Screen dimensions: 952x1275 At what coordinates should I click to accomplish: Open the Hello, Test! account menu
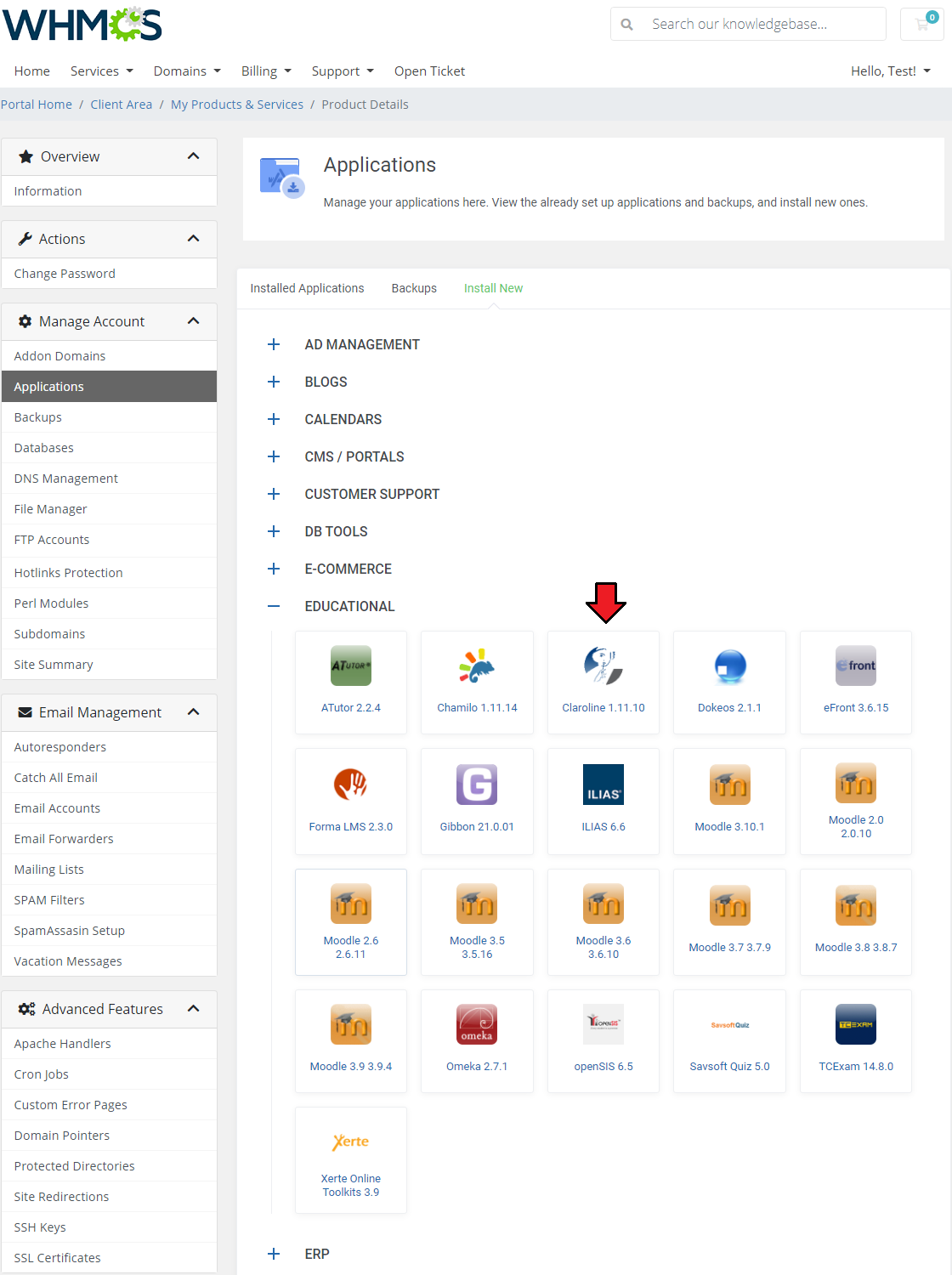point(891,71)
